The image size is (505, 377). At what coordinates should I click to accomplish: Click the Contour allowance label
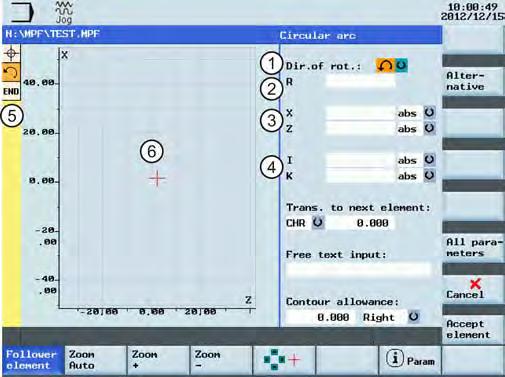coord(342,302)
